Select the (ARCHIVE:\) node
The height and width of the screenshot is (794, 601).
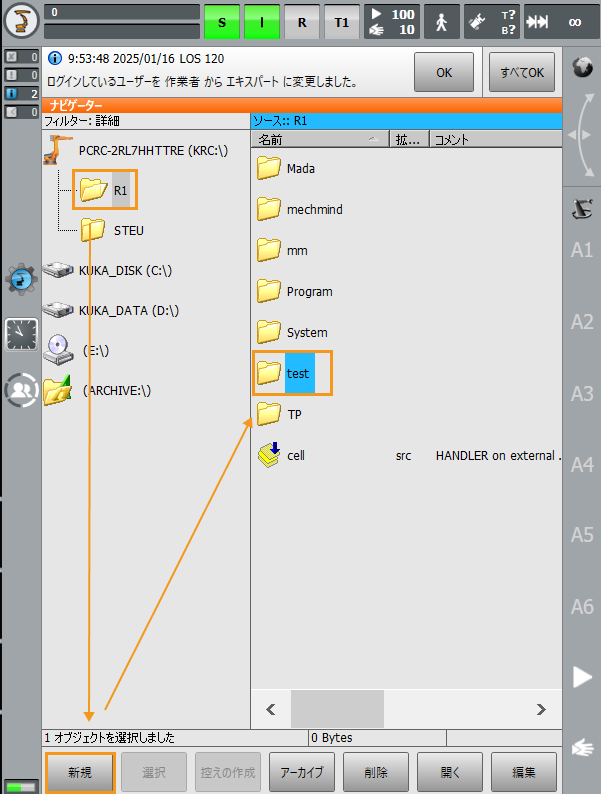[97, 390]
